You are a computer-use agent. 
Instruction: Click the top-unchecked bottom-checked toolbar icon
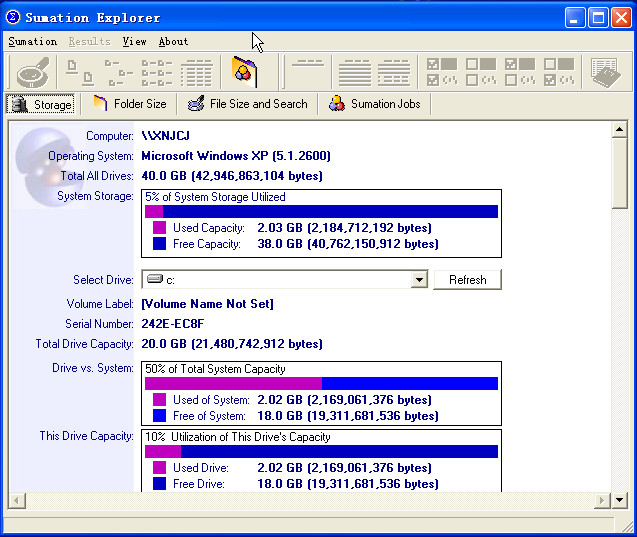click(559, 72)
